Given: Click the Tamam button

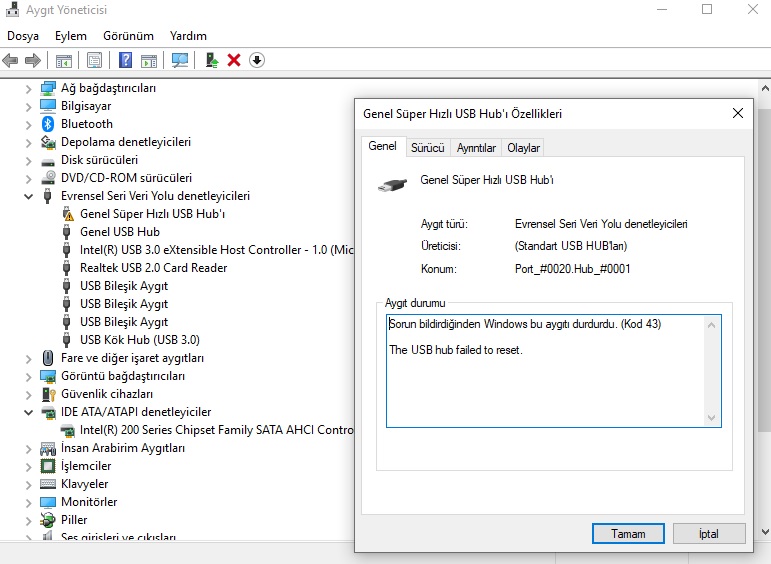Looking at the screenshot, I should coord(628,534).
